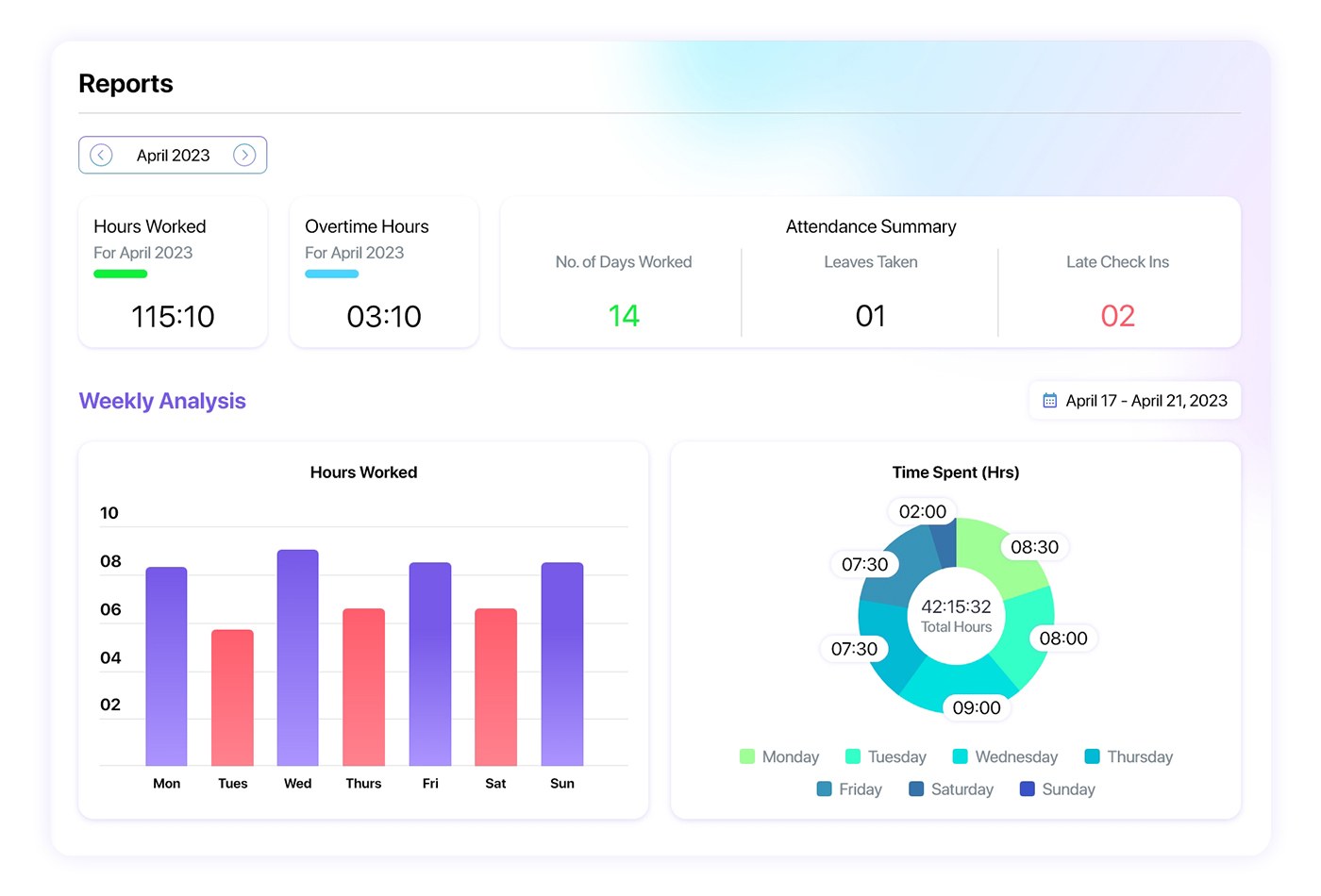Viewport: 1321px width, 896px height.
Task: Go to next month arrow
Action: coord(244,155)
